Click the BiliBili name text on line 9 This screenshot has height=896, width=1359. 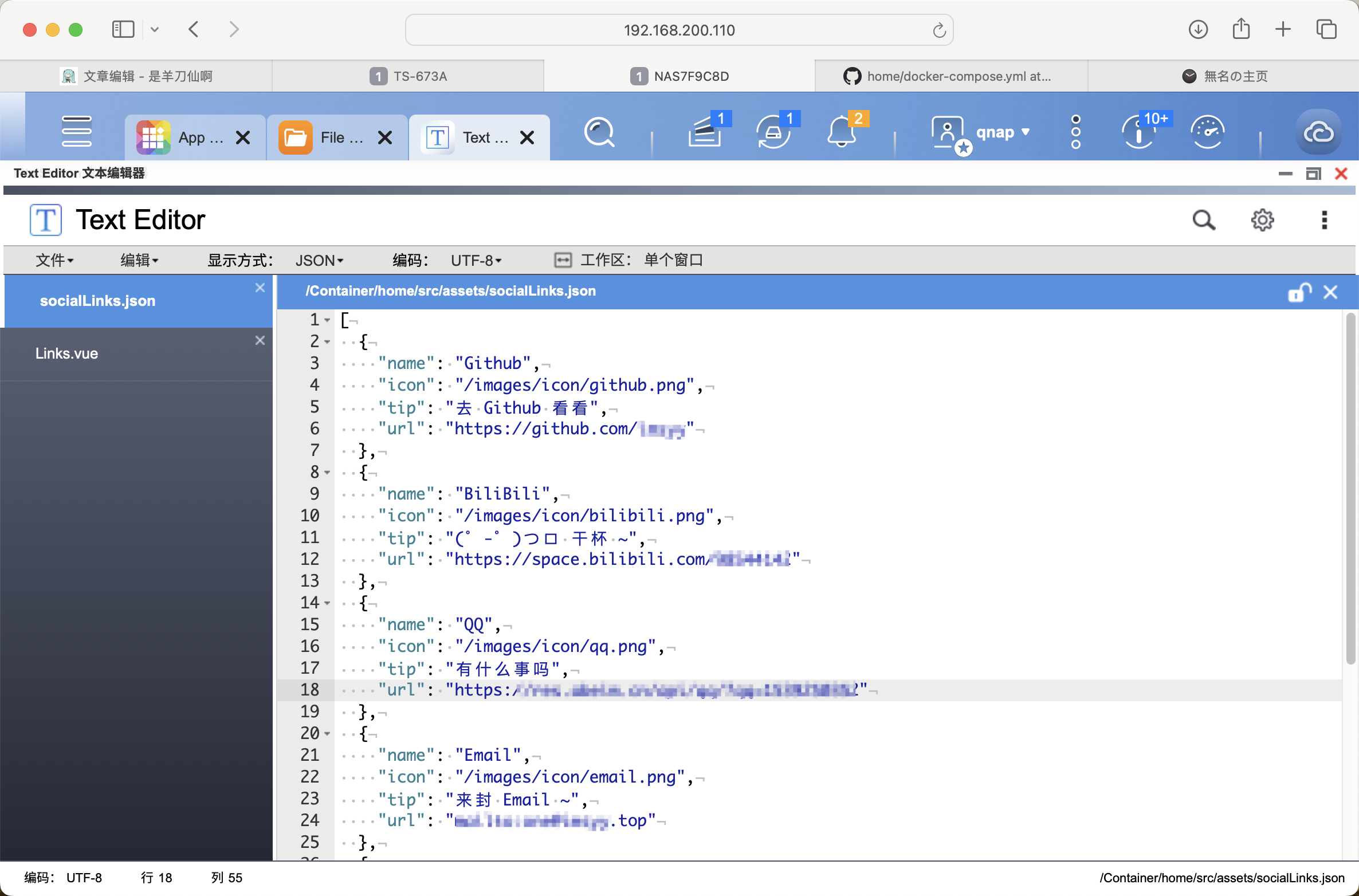pyautogui.click(x=502, y=494)
